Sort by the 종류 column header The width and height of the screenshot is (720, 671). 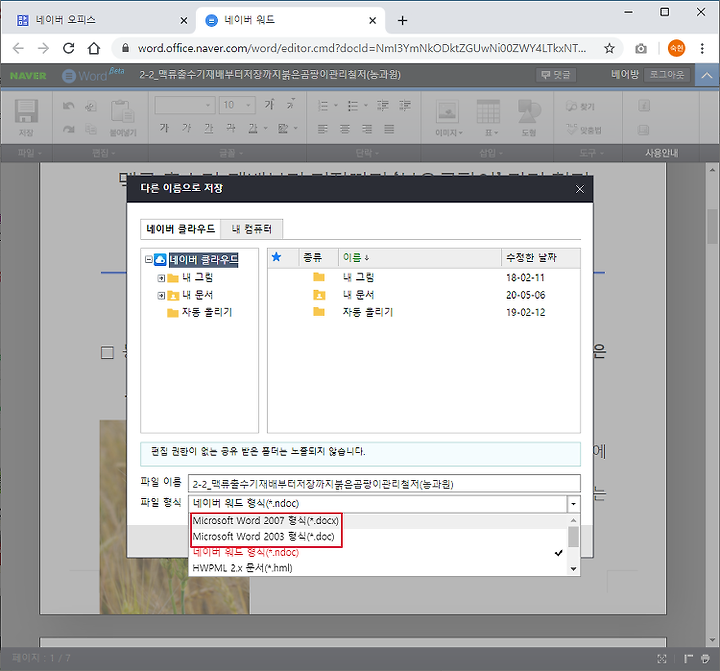(319, 258)
